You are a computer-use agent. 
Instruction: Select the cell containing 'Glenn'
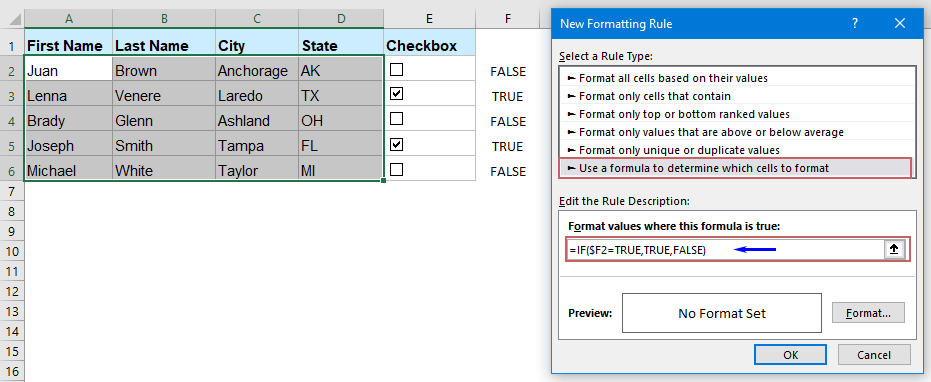pos(164,120)
